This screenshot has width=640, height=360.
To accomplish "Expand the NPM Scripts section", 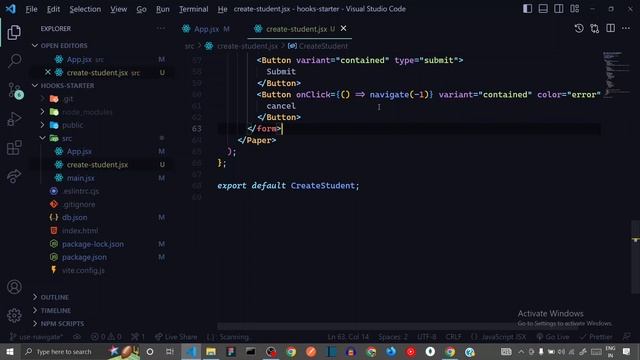I will (x=62, y=323).
